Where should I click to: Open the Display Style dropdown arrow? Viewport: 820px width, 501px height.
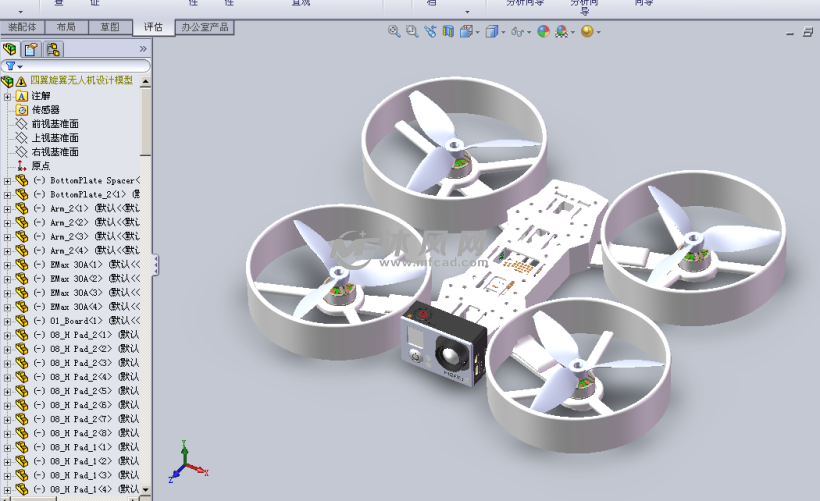tap(503, 32)
